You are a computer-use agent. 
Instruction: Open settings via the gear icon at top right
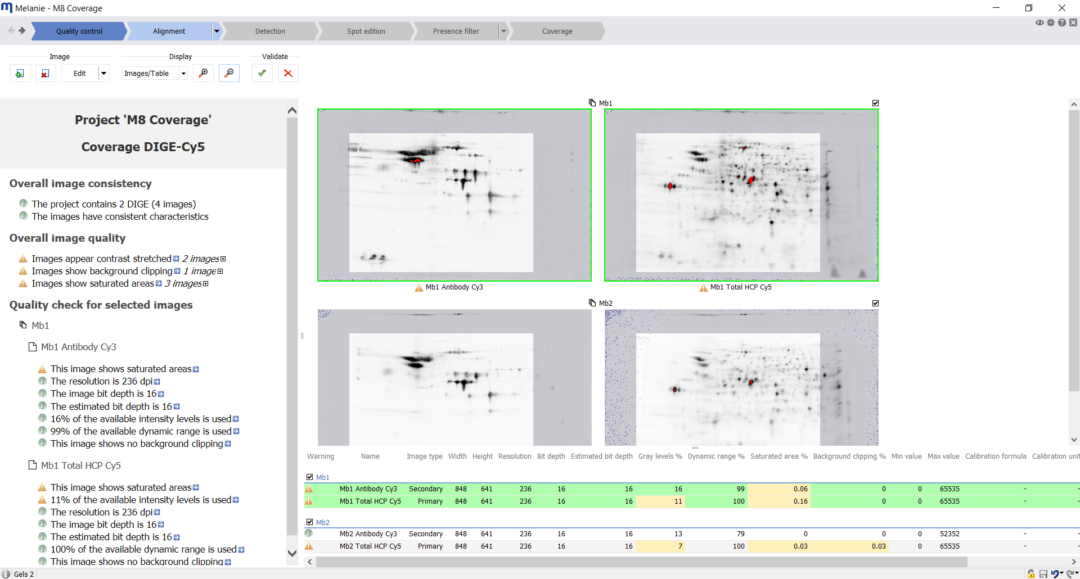pyautogui.click(x=1051, y=22)
